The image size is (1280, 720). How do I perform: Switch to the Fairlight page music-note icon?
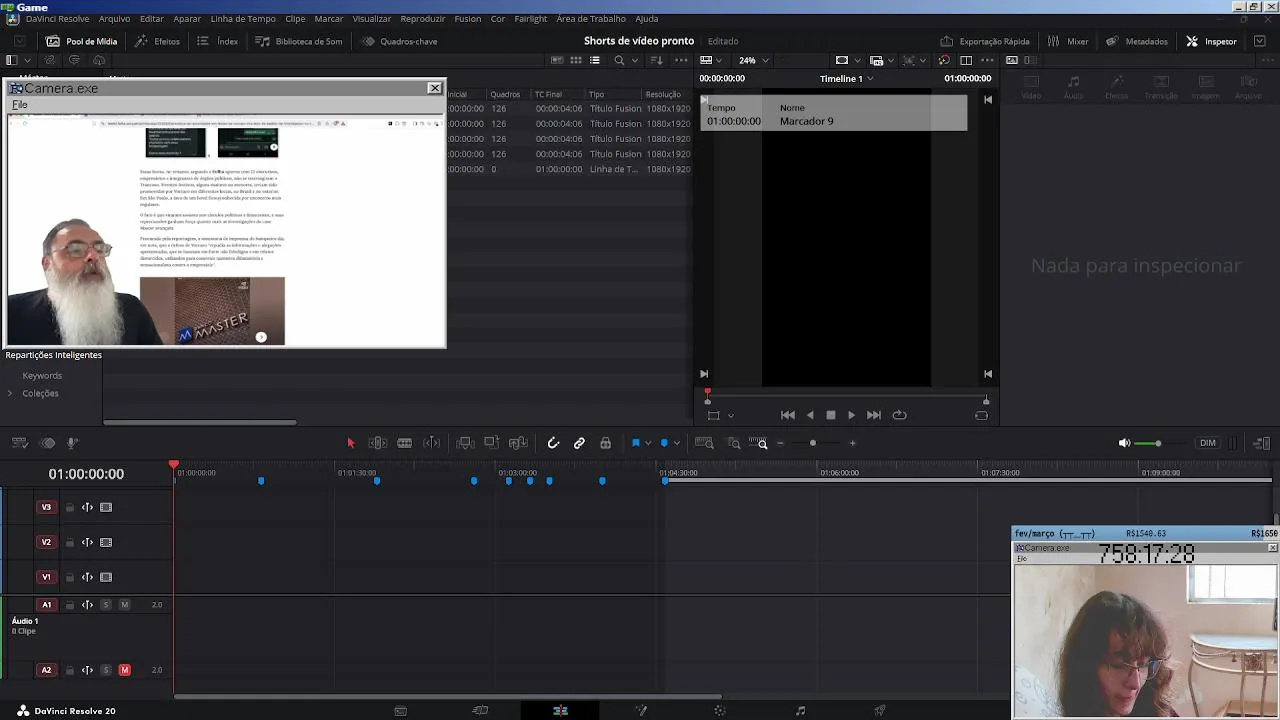pos(800,711)
